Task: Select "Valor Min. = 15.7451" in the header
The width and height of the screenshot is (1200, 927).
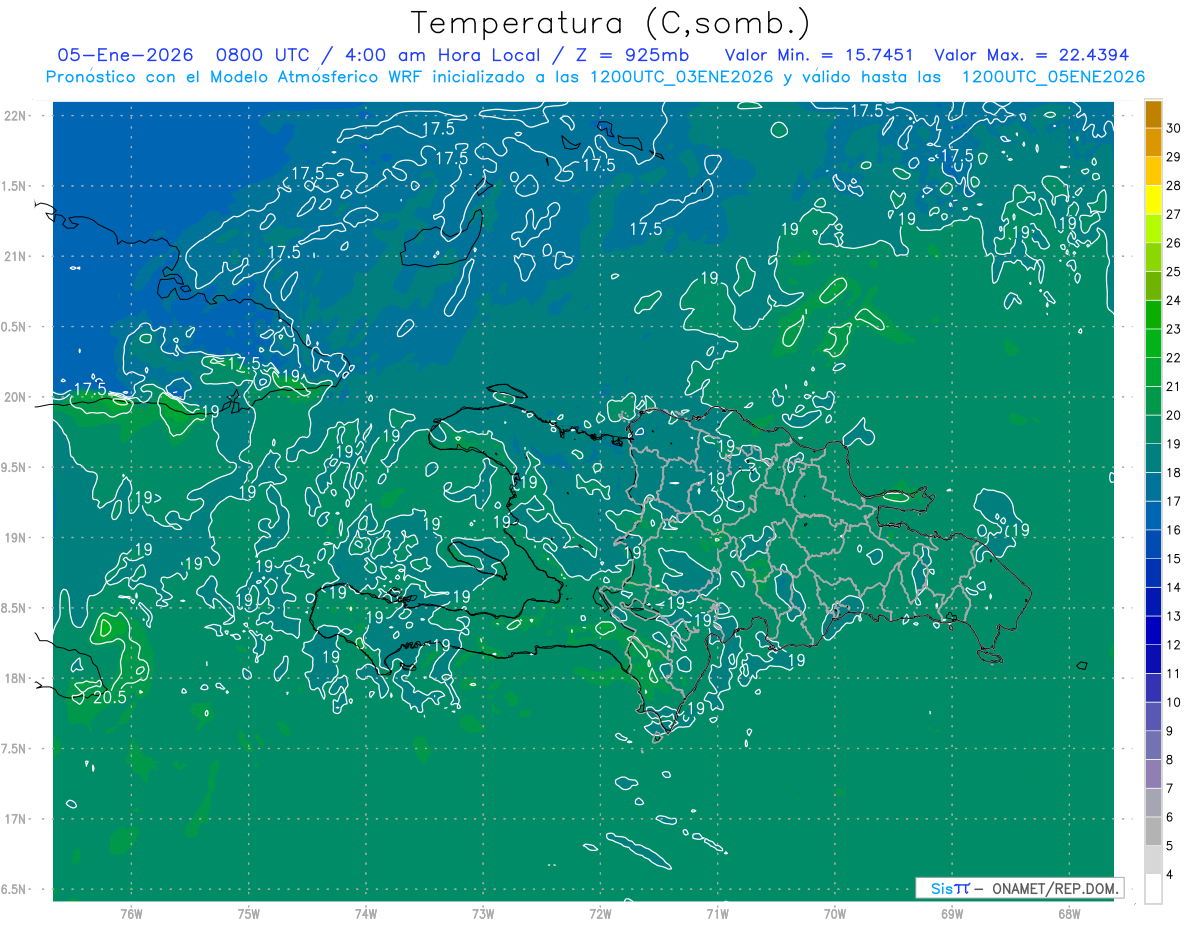Action: pyautogui.click(x=820, y=55)
